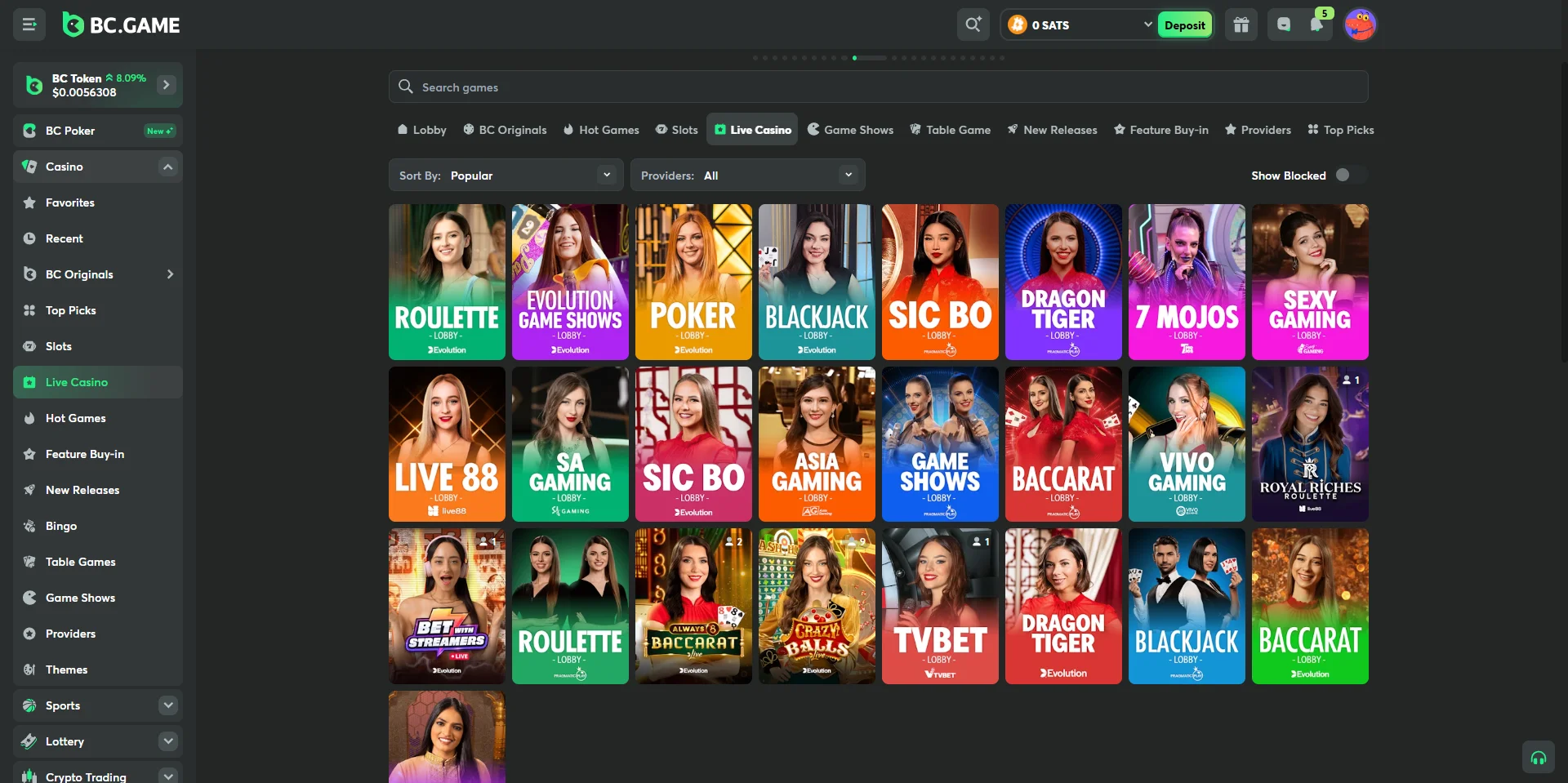Open BC Poker in the sidebar
This screenshot has width=1568, height=783.
pos(98,131)
